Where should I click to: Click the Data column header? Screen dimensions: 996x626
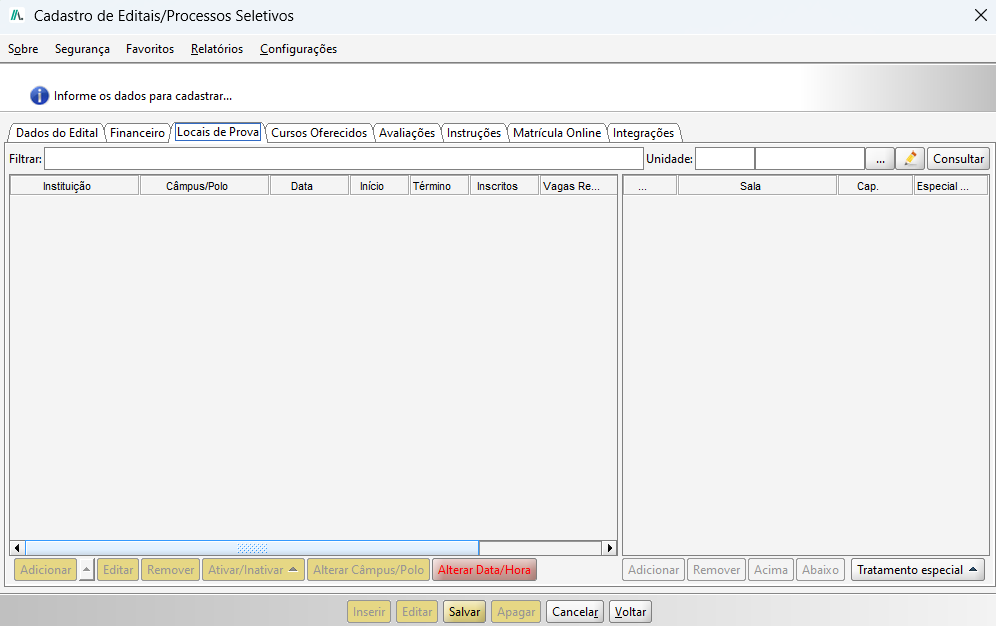(x=309, y=186)
